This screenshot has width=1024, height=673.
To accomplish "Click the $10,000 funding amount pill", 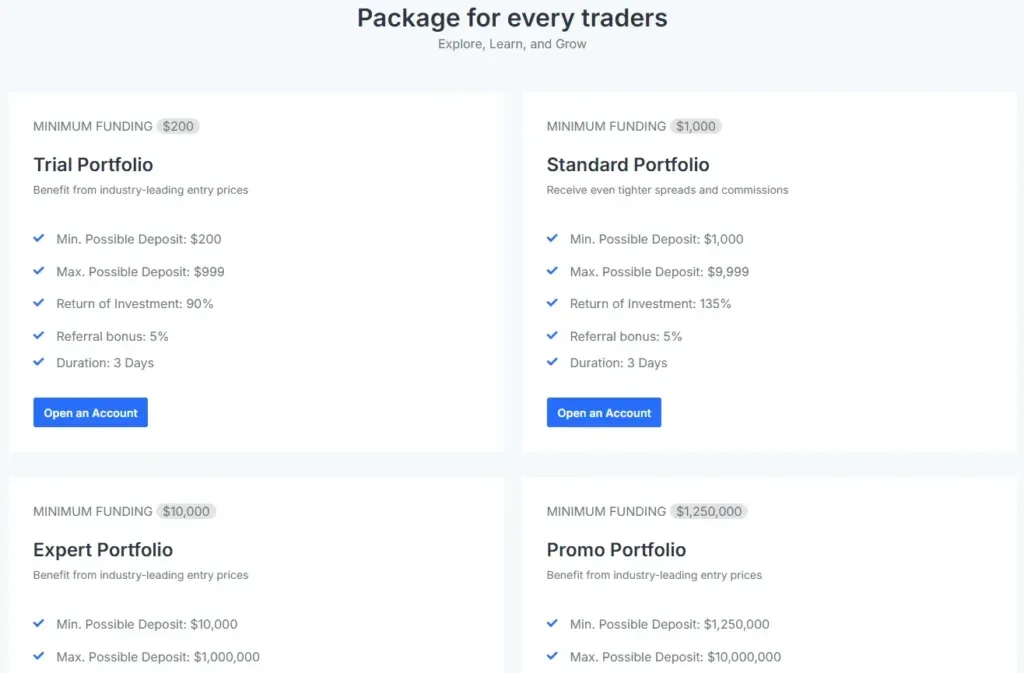I will coord(187,511).
